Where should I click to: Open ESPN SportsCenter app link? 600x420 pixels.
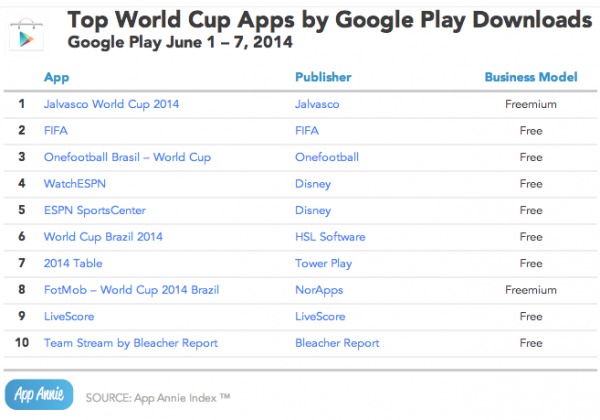point(95,210)
